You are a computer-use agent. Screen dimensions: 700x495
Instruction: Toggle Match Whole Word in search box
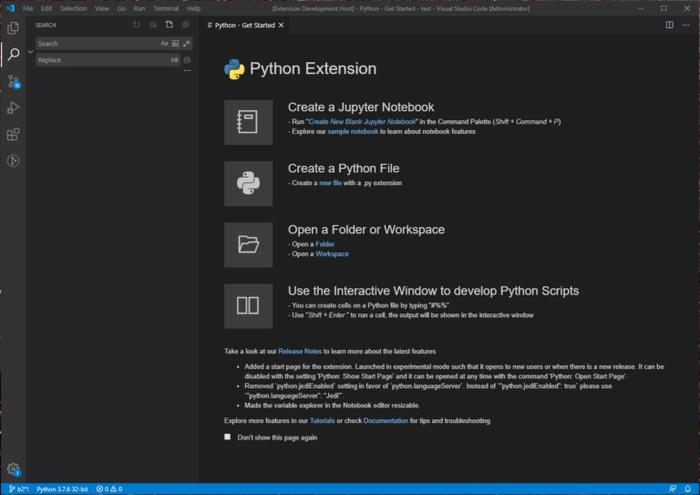pyautogui.click(x=175, y=43)
